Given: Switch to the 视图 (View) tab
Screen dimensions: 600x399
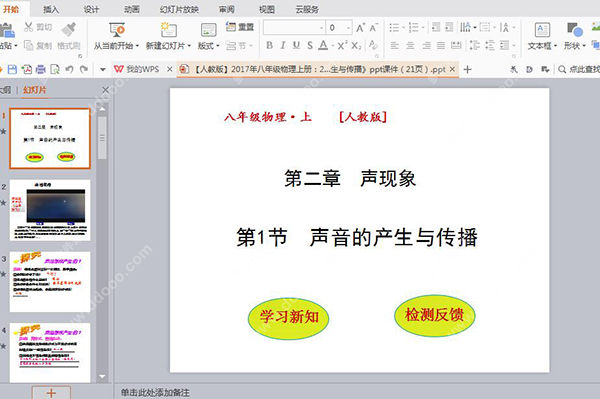Looking at the screenshot, I should [x=267, y=9].
